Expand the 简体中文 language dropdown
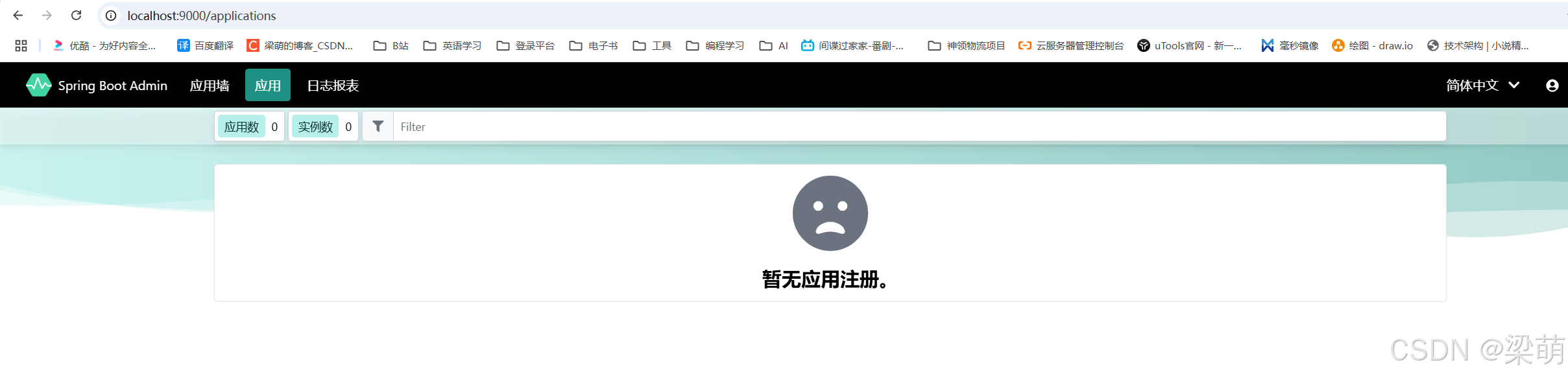The width and height of the screenshot is (1568, 376). [x=1483, y=86]
